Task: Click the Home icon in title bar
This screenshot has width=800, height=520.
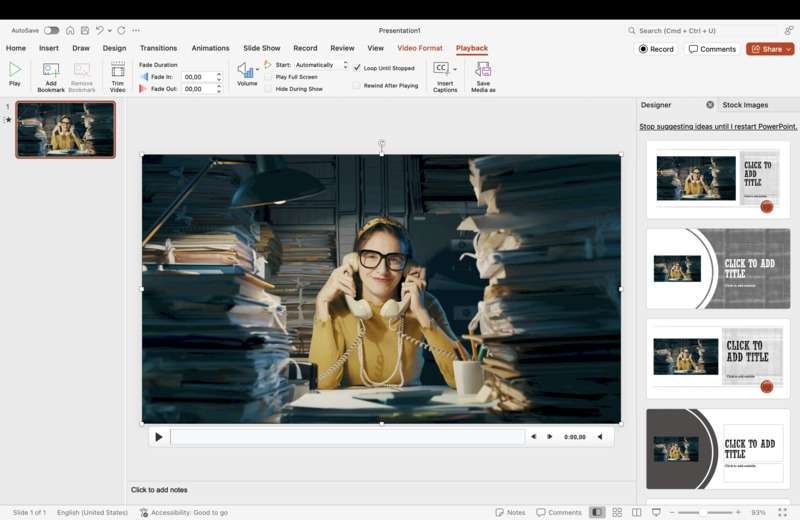Action: [70, 31]
